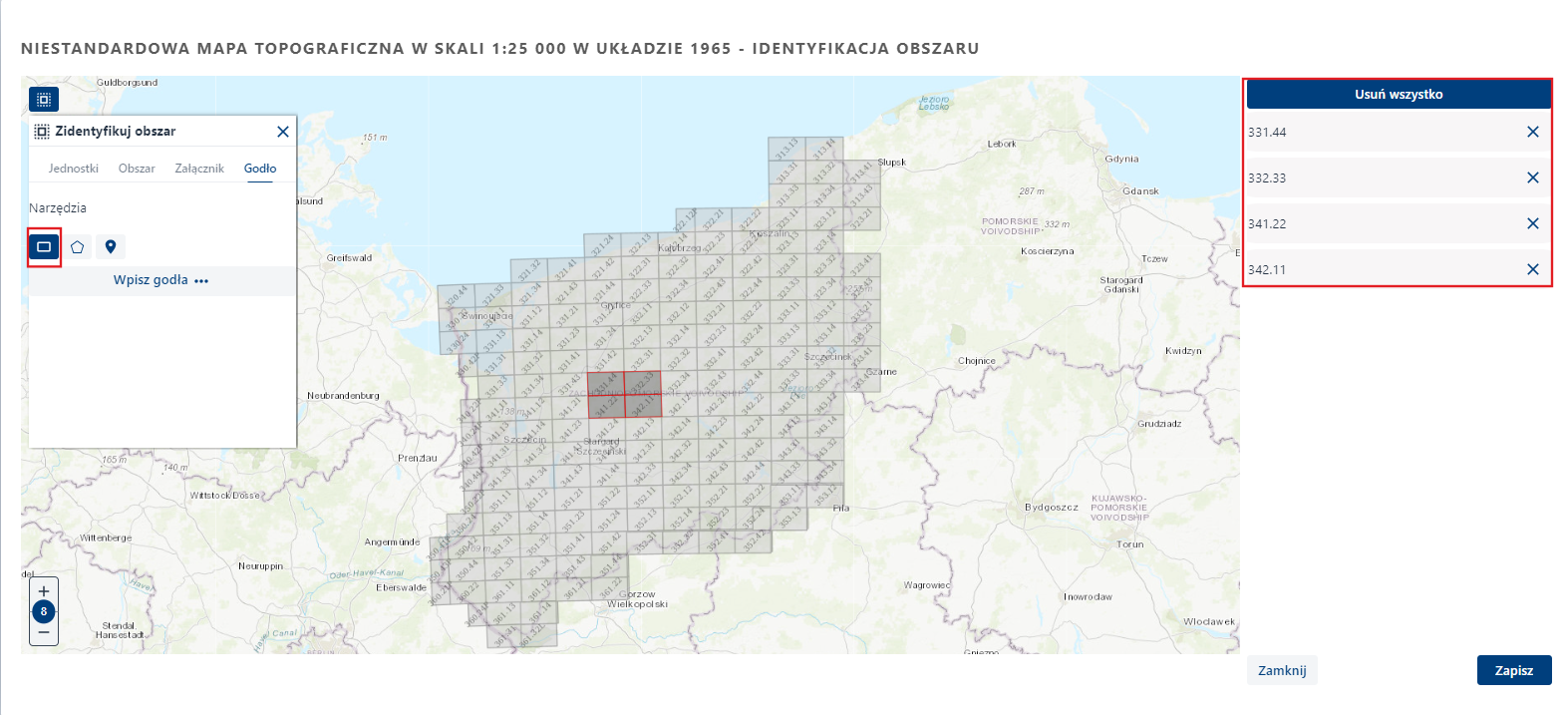1568x715 pixels.
Task: Select the polygon selection tool
Action: pos(77,246)
